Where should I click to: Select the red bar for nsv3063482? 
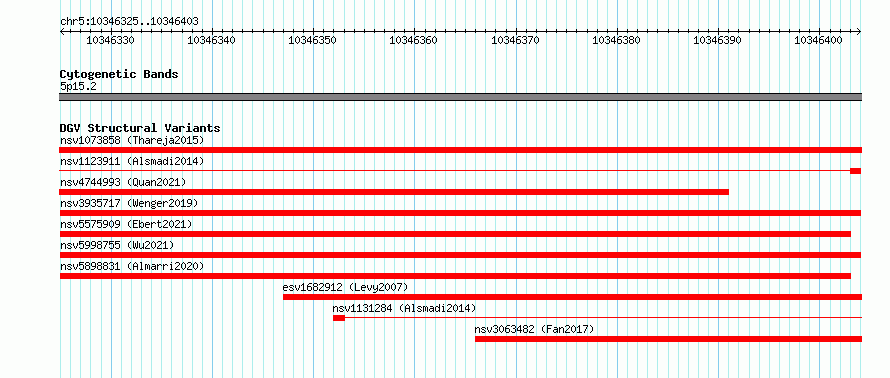669,339
